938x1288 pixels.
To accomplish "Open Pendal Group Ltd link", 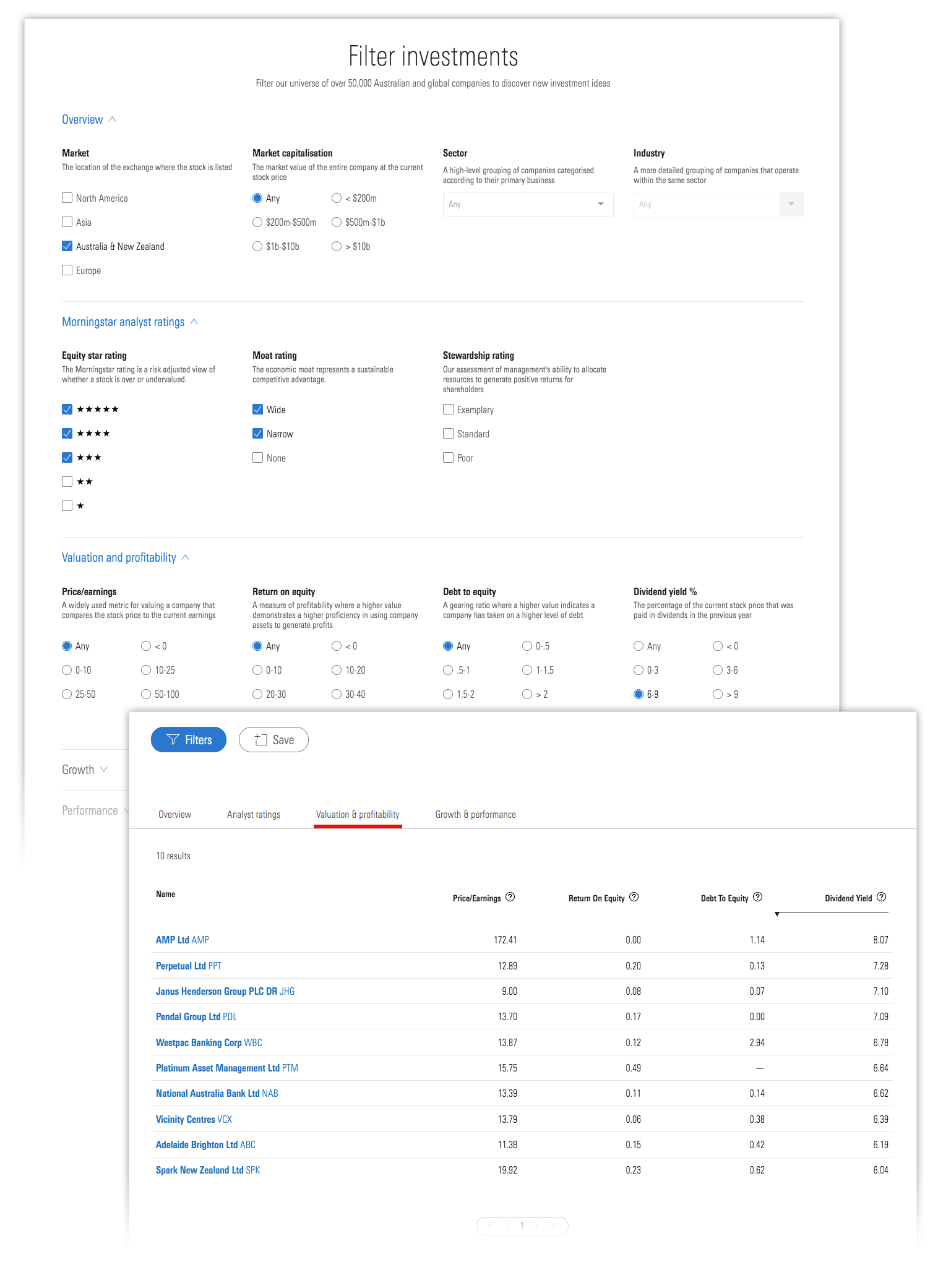I will coord(196,1016).
